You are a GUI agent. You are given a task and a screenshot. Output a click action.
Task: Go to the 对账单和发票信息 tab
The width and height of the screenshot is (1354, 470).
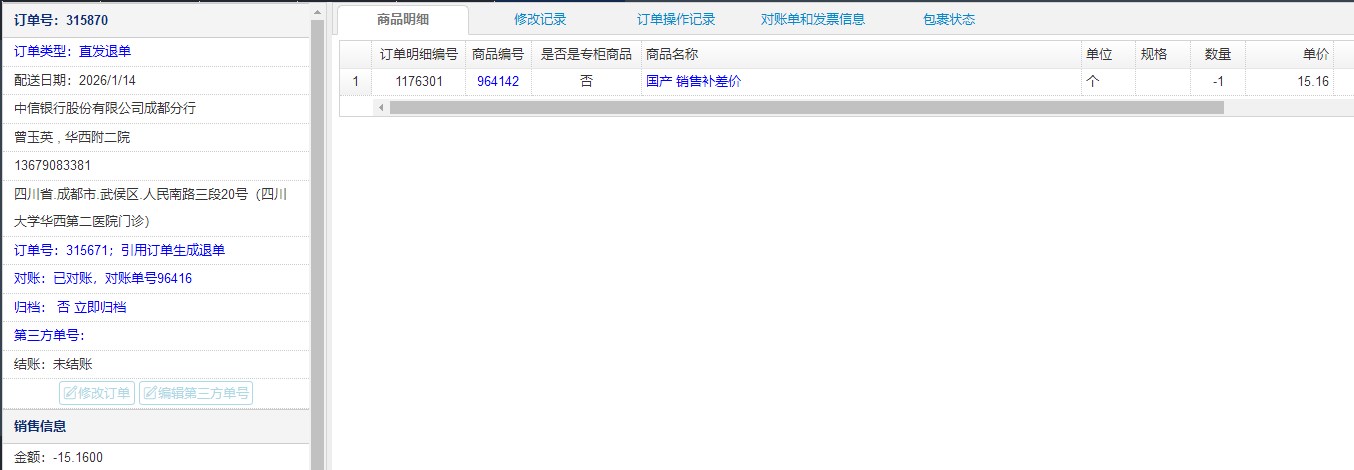(x=812, y=19)
